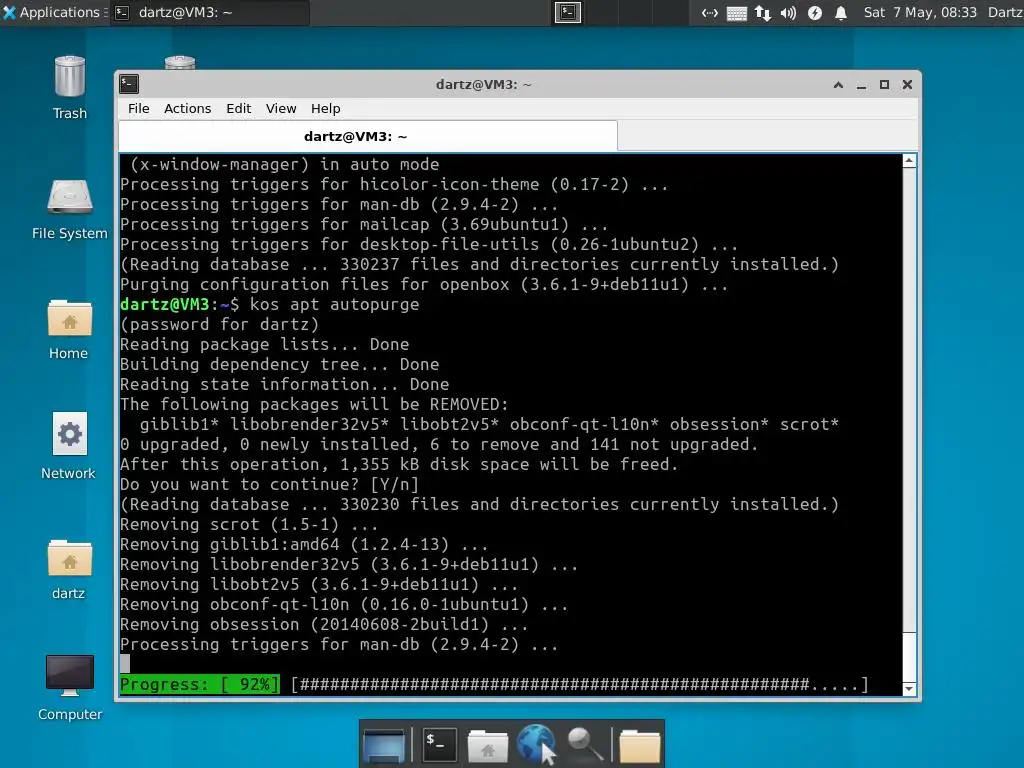Click the green dartz@VM3 prompt text
The image size is (1024, 768).
[x=165, y=304]
